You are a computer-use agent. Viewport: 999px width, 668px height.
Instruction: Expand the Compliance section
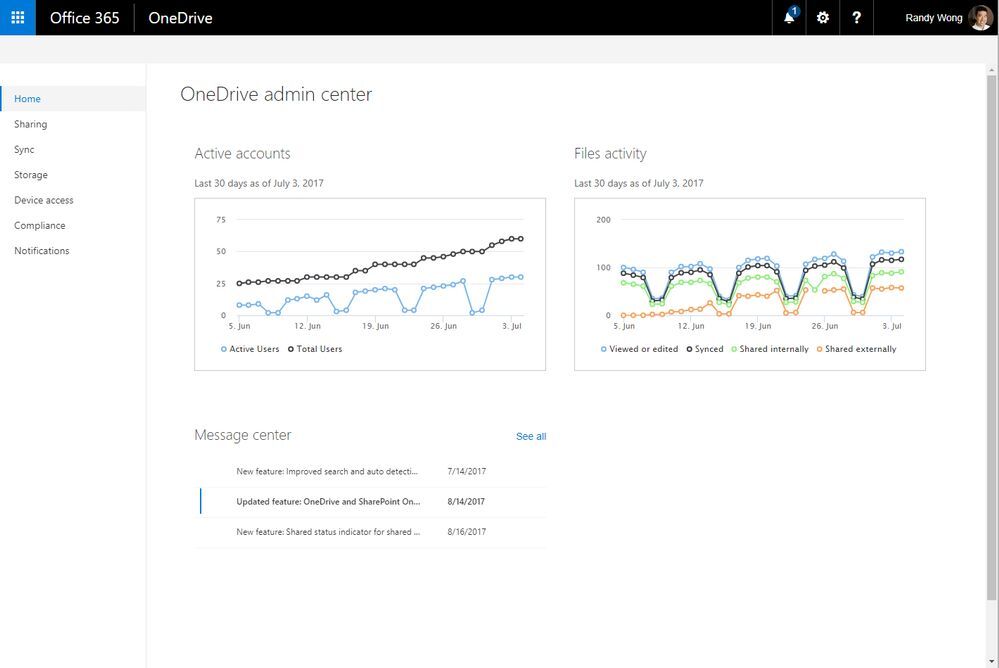(40, 224)
